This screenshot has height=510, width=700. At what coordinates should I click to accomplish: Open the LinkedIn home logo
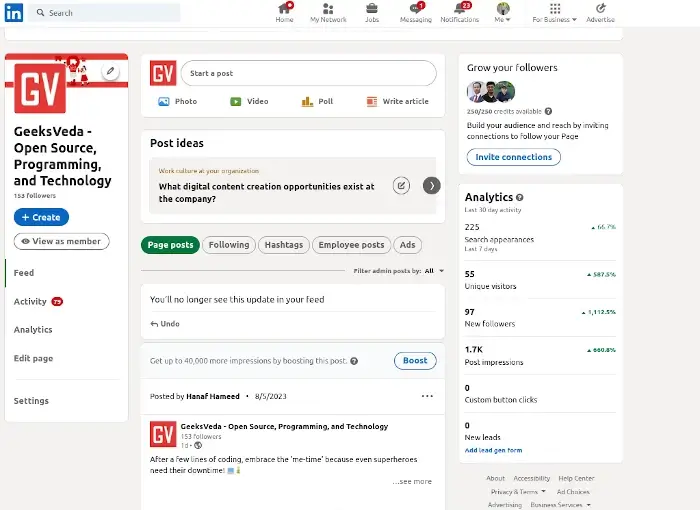[13, 13]
